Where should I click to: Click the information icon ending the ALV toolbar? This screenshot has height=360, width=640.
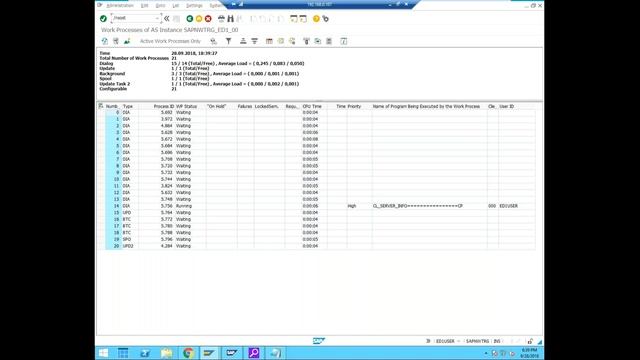click(344, 41)
